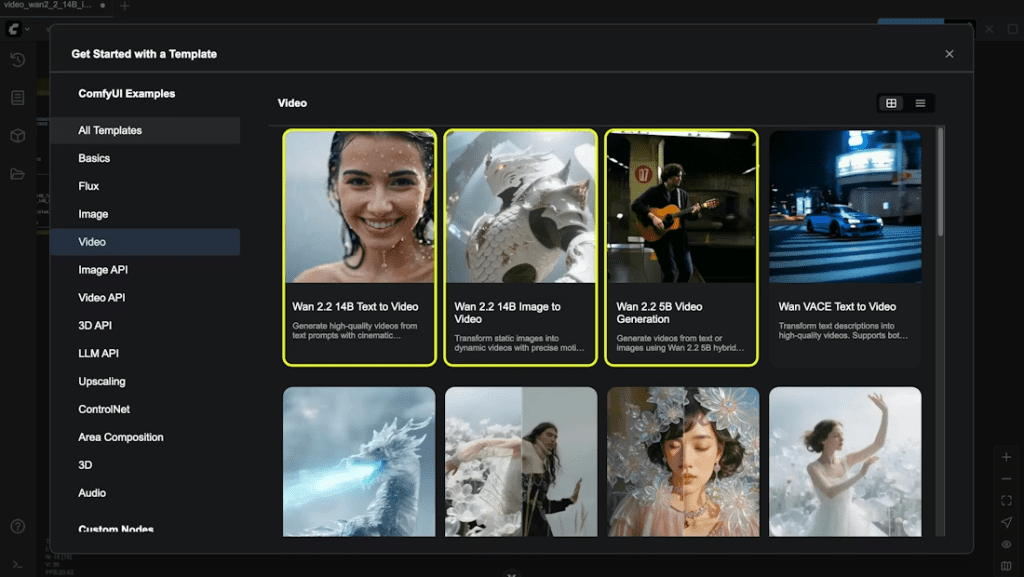Viewport: 1024px width, 577px height.
Task: Toggle link visibility eye icon
Action: (1006, 544)
